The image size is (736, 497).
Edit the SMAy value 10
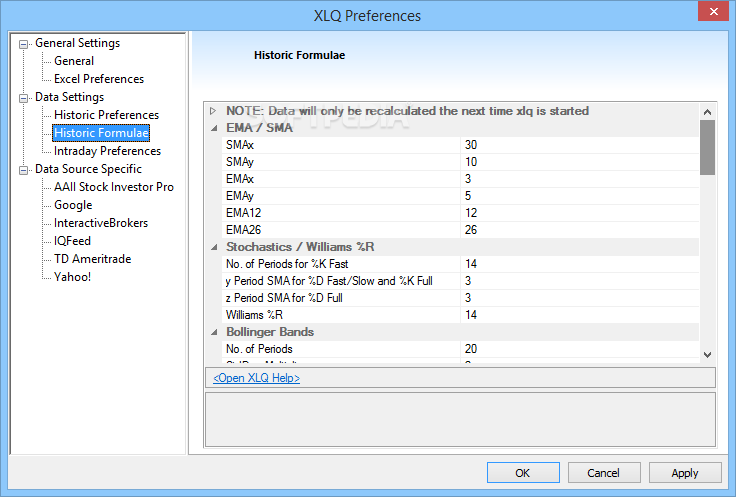(580, 162)
